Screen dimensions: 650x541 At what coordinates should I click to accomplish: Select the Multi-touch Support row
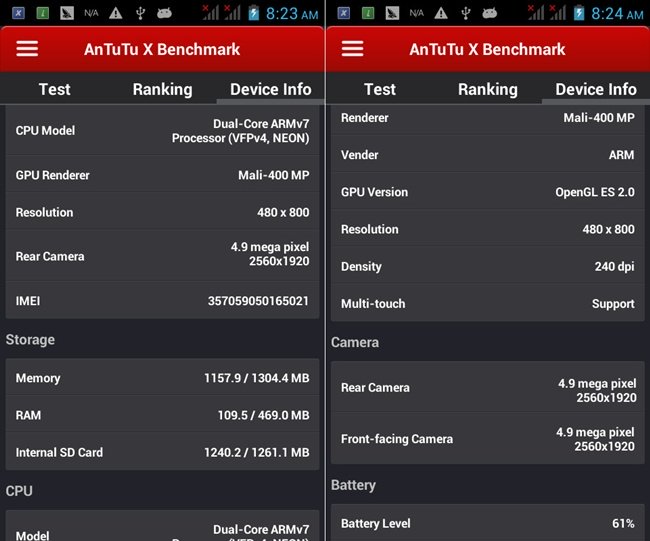pyautogui.click(x=488, y=304)
